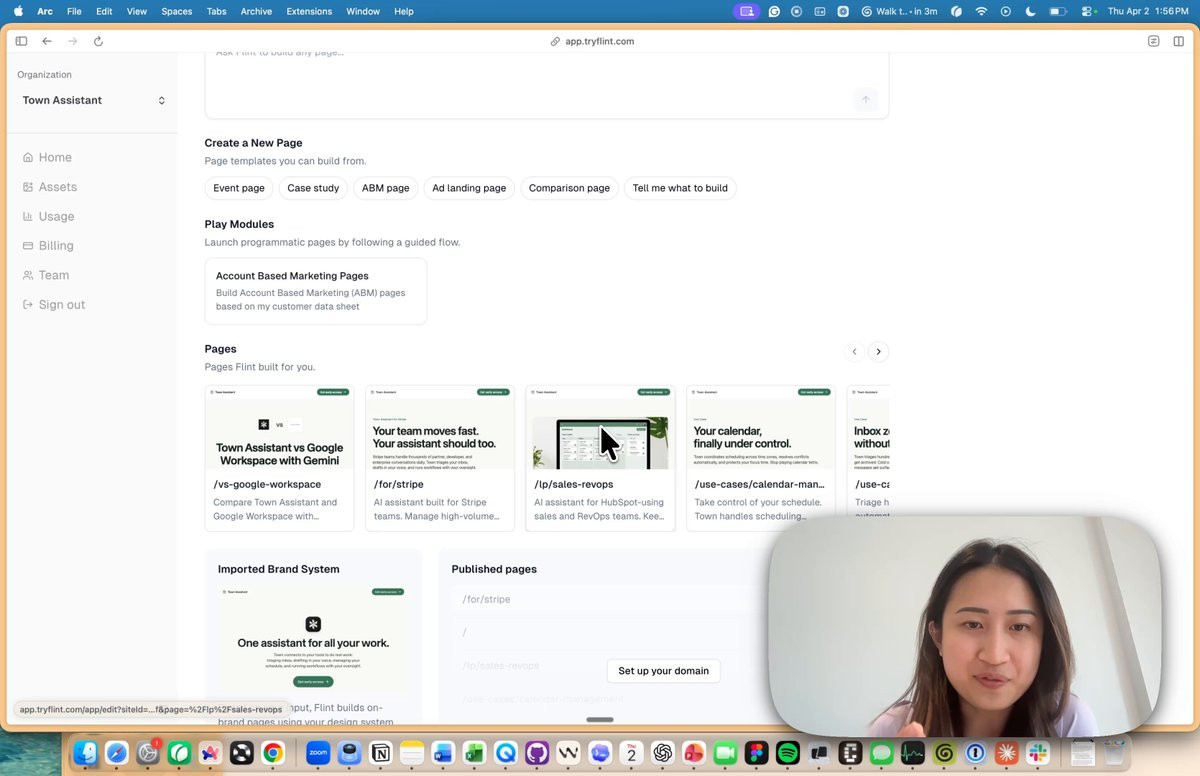Open the Spaces menu
Viewport: 1200px width, 776px height.
click(x=177, y=11)
